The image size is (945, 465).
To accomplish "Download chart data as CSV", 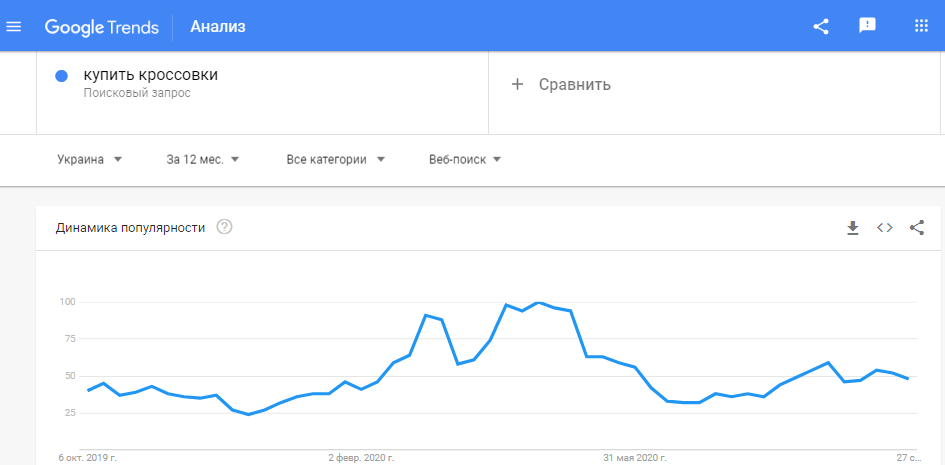I will 852,228.
